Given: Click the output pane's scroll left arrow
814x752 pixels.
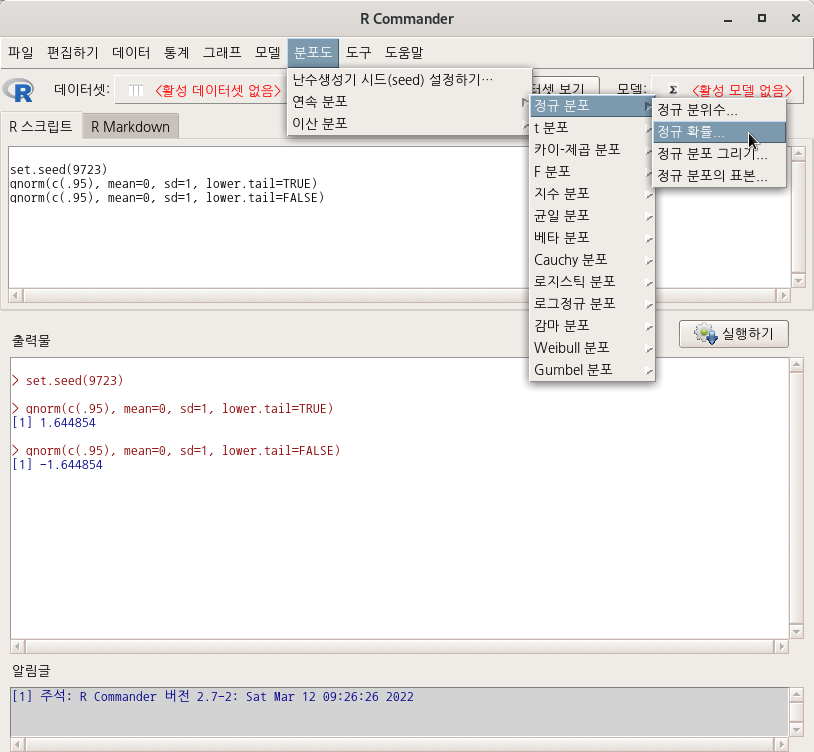Looking at the screenshot, I should [x=17, y=647].
